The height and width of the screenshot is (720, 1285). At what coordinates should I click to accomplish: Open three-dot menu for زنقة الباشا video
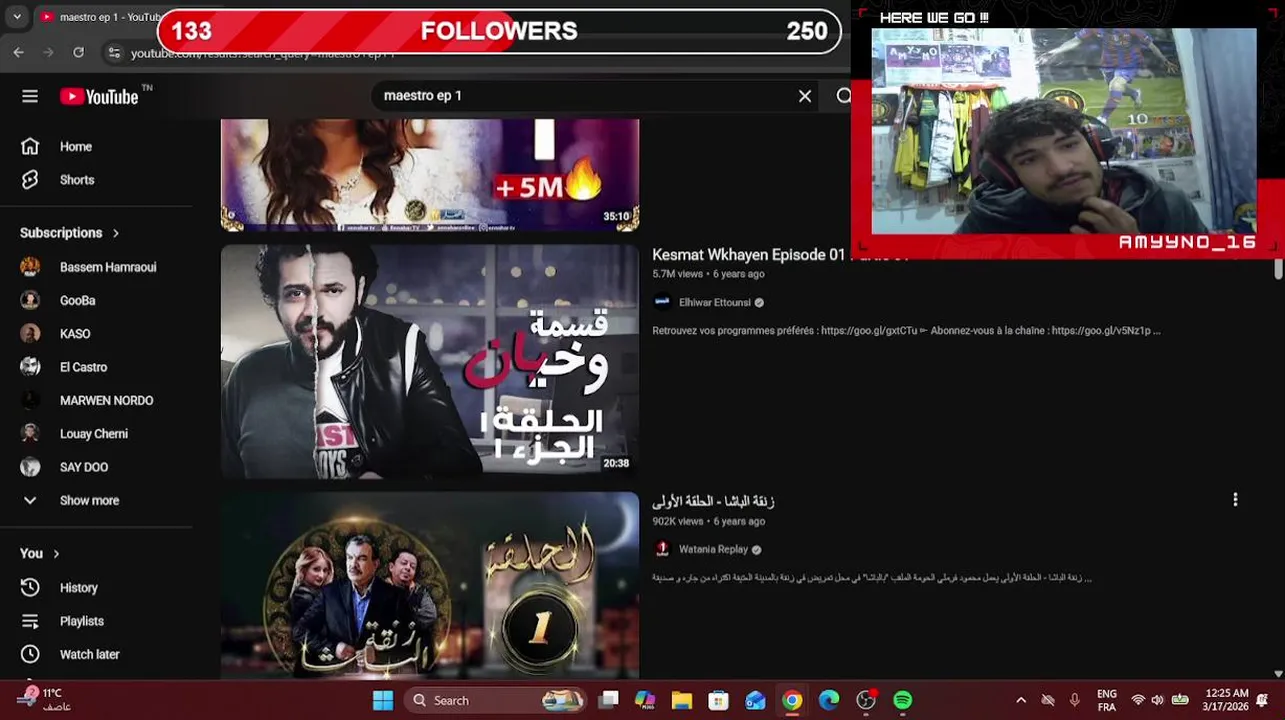point(1235,499)
